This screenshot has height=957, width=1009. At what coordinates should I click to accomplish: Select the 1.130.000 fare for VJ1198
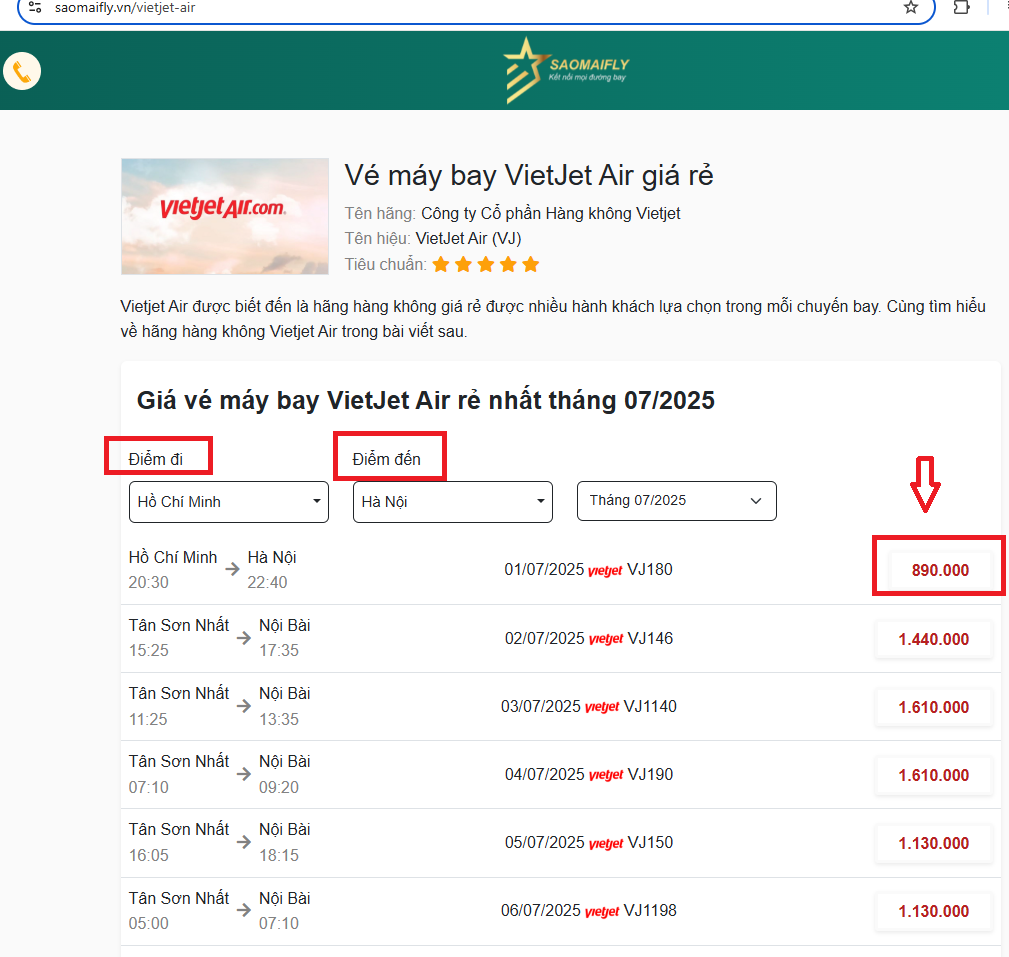[x=934, y=911]
